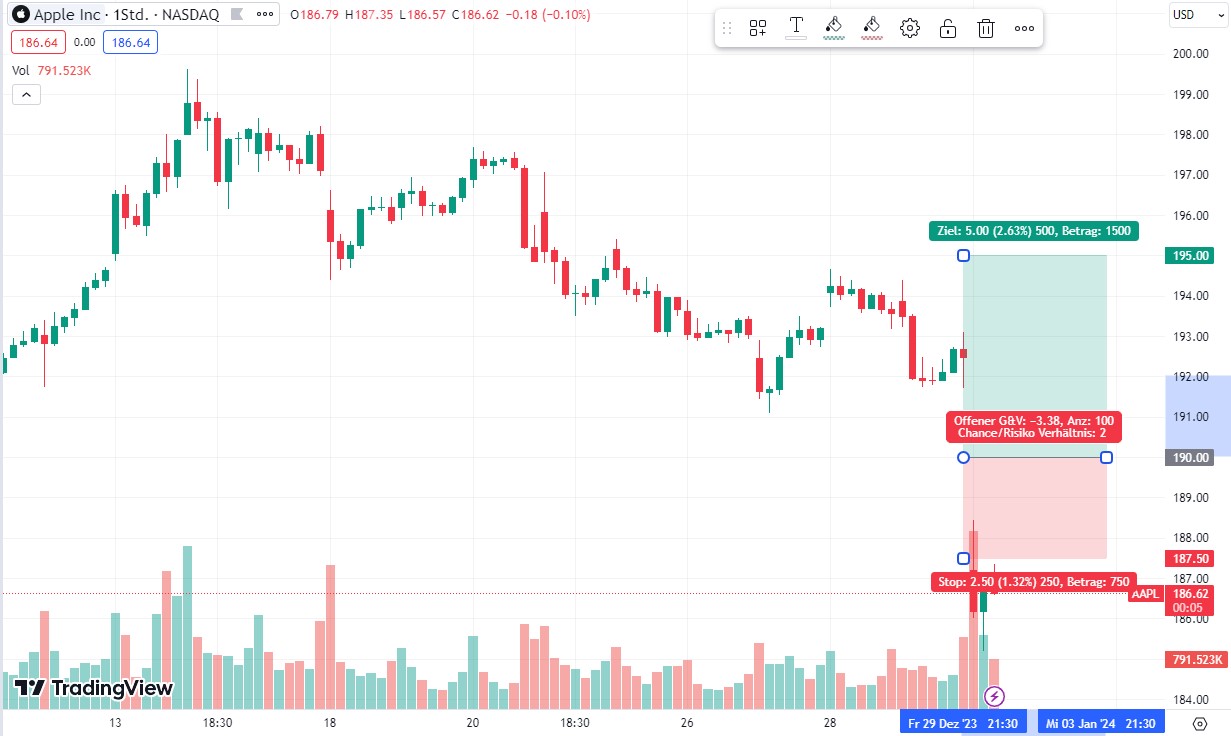Select the text color tool

pyautogui.click(x=796, y=28)
